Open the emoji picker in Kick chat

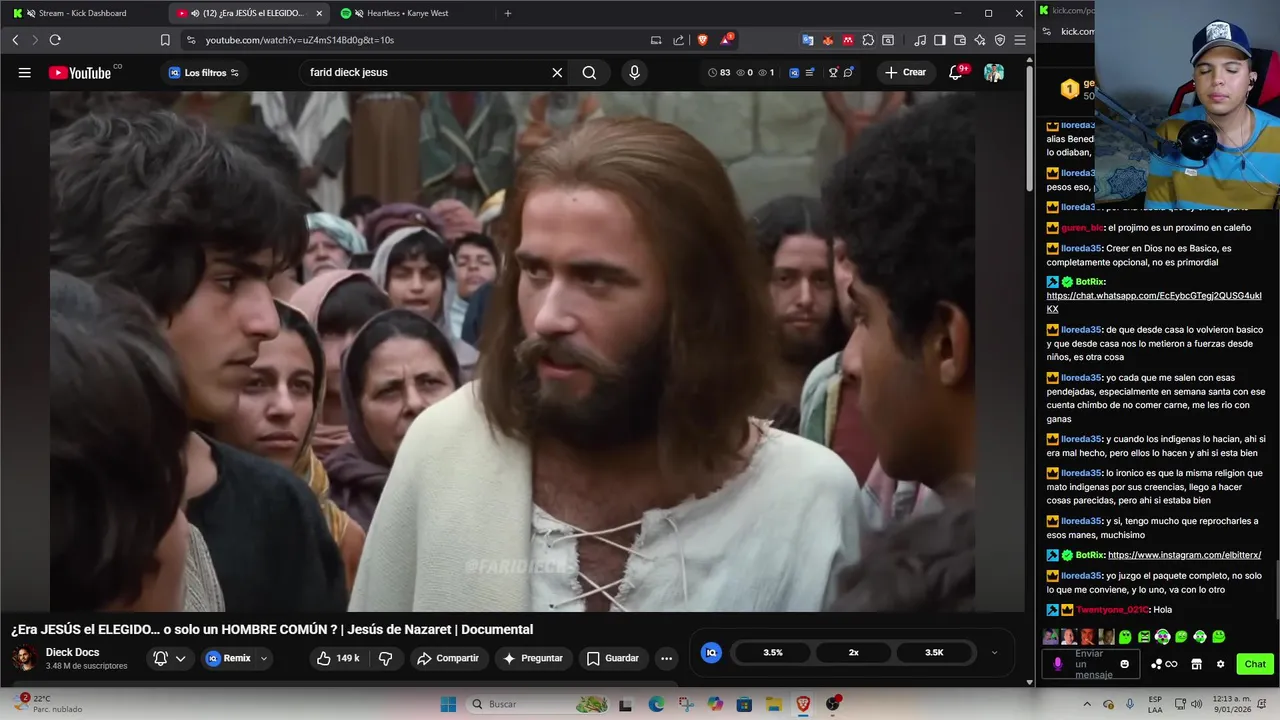click(x=1125, y=664)
